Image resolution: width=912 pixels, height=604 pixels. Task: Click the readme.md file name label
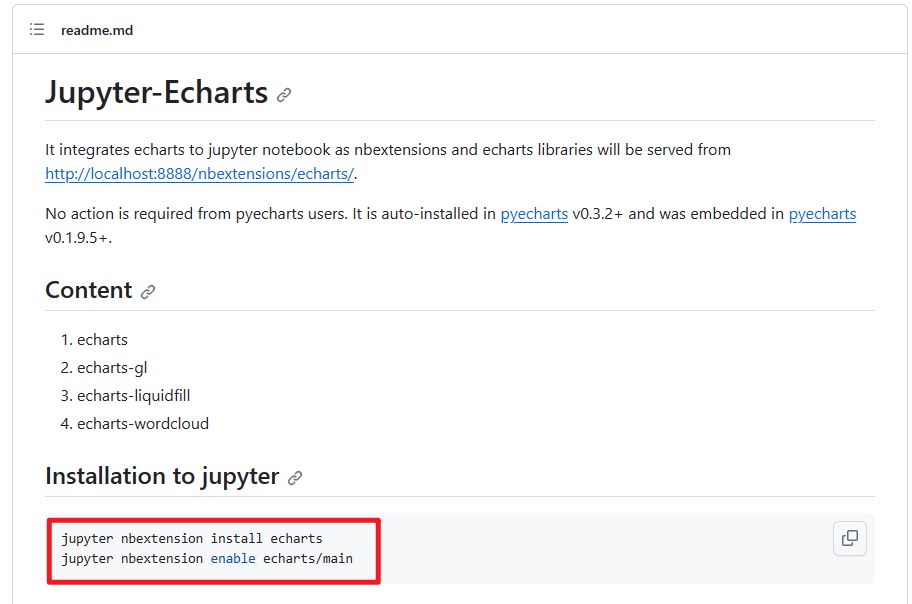pos(97,30)
